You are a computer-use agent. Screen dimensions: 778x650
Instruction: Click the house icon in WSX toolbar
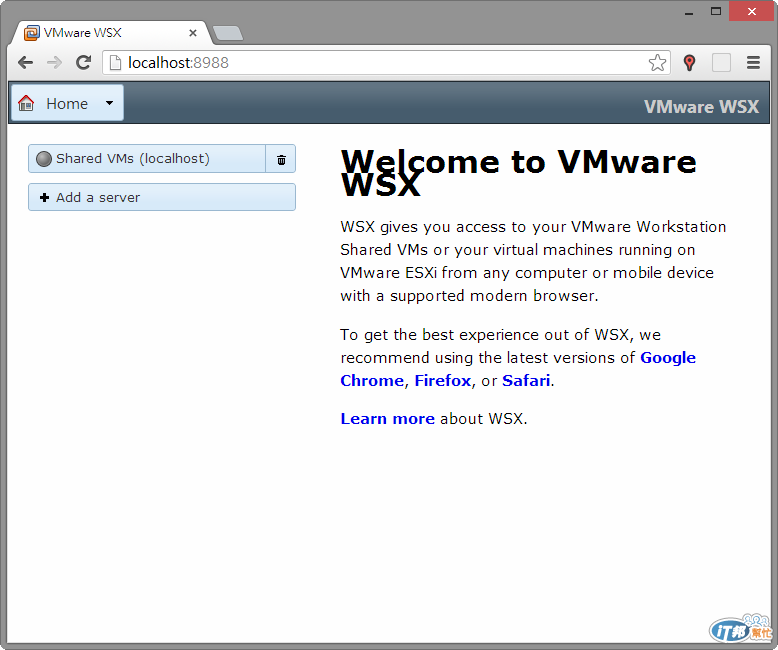26,103
